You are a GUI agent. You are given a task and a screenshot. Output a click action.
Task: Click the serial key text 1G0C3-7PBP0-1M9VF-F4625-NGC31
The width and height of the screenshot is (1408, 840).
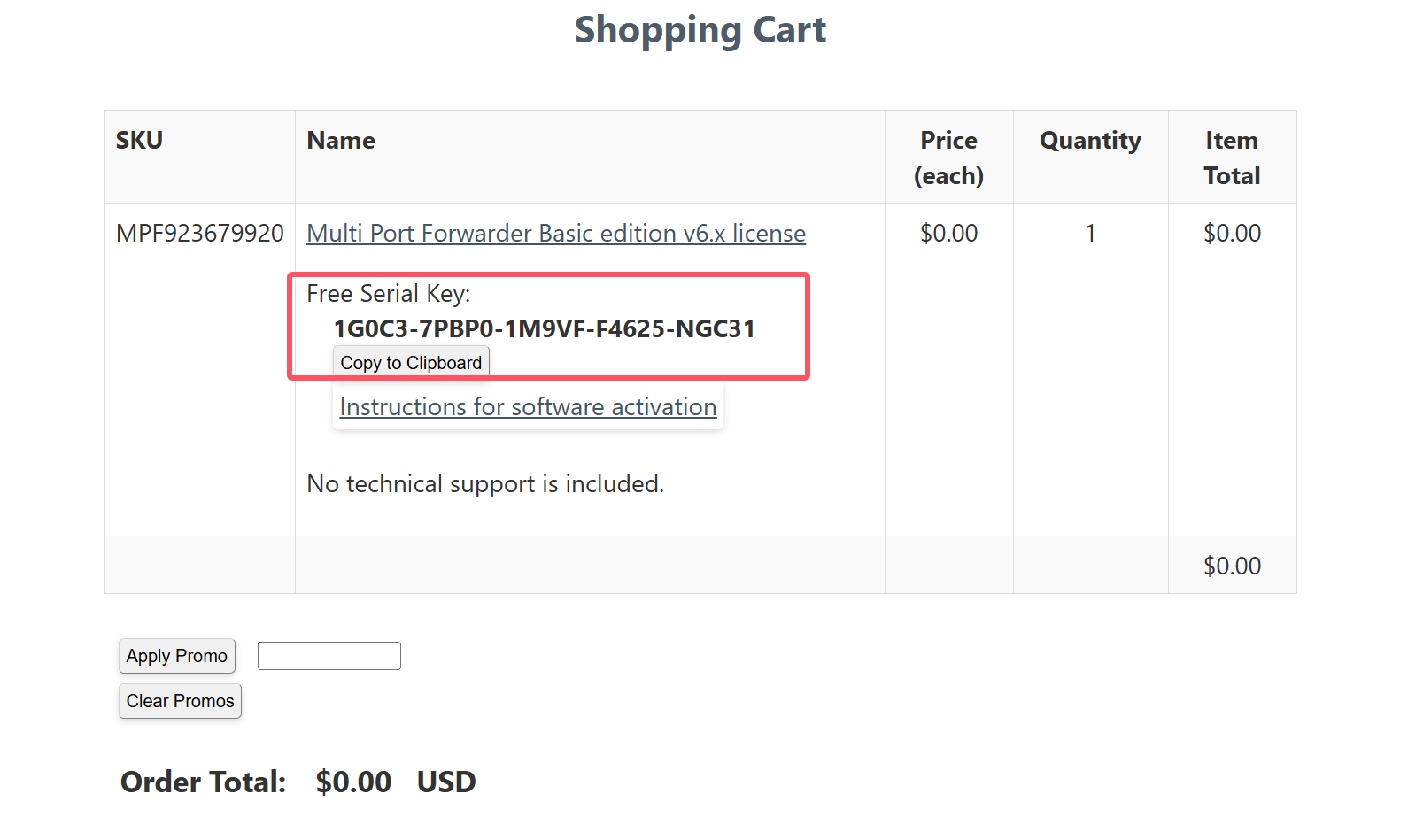coord(544,329)
